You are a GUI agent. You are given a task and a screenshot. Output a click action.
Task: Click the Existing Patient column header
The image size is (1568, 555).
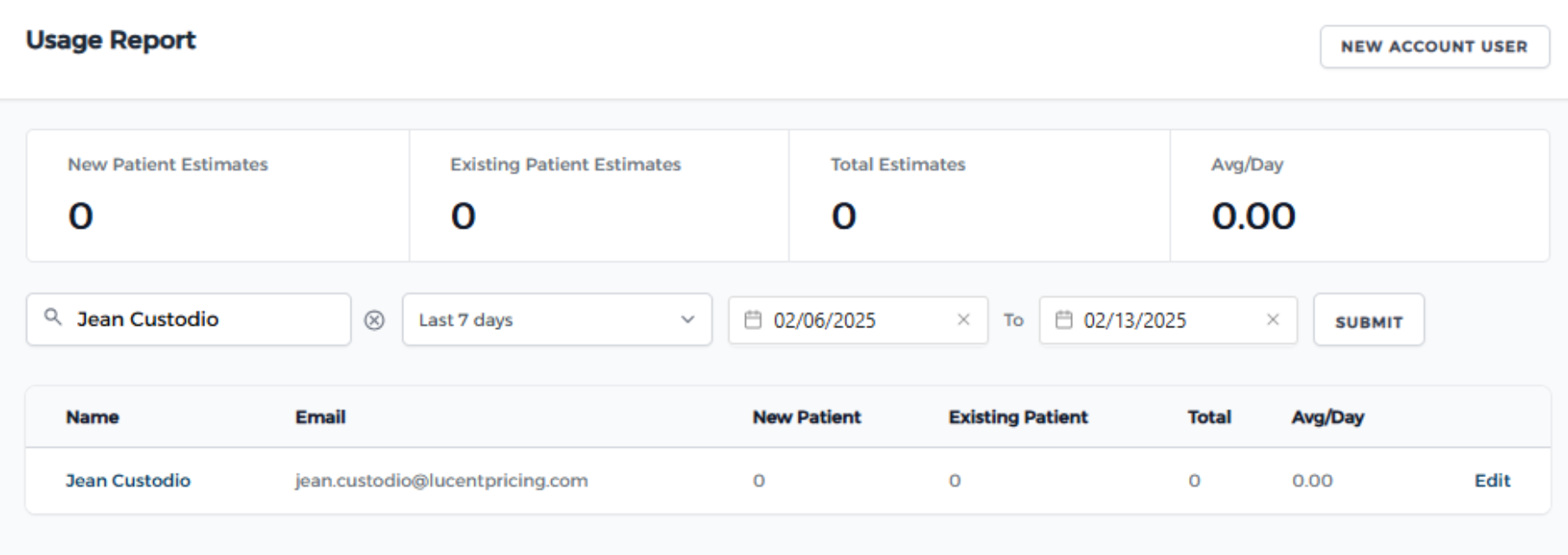[x=1018, y=417]
